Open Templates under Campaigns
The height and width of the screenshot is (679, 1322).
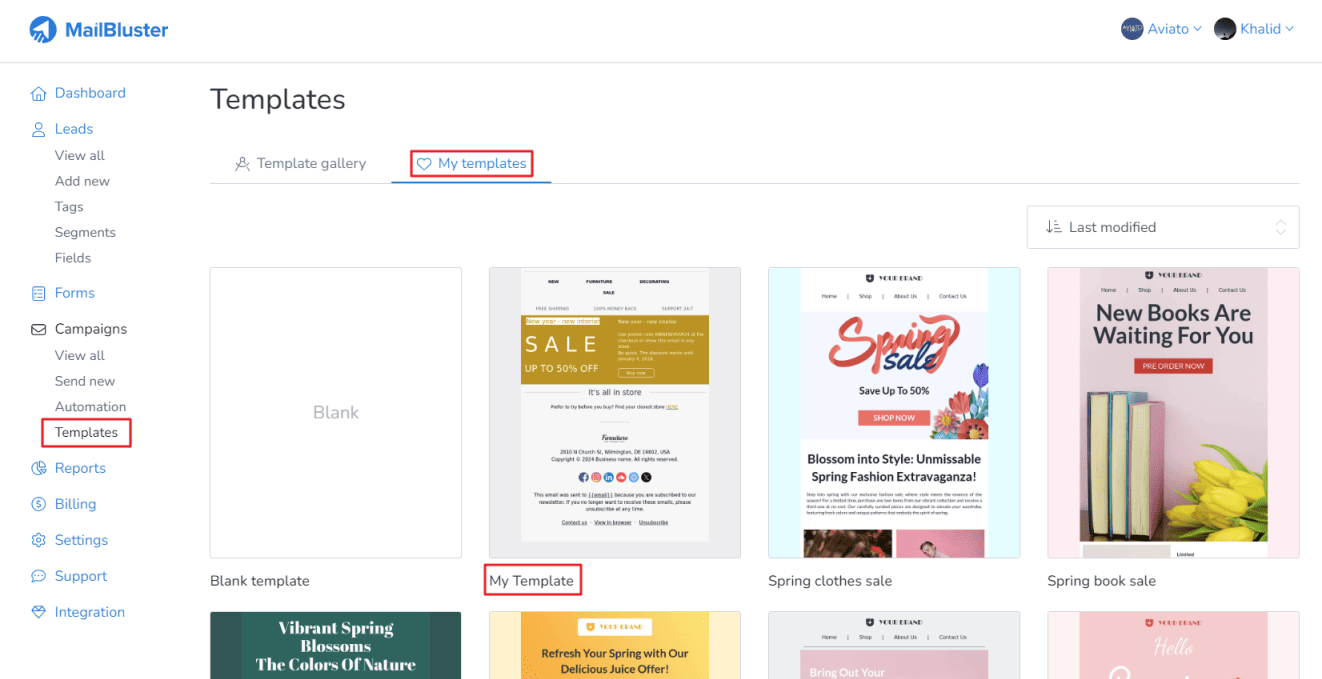pos(86,433)
